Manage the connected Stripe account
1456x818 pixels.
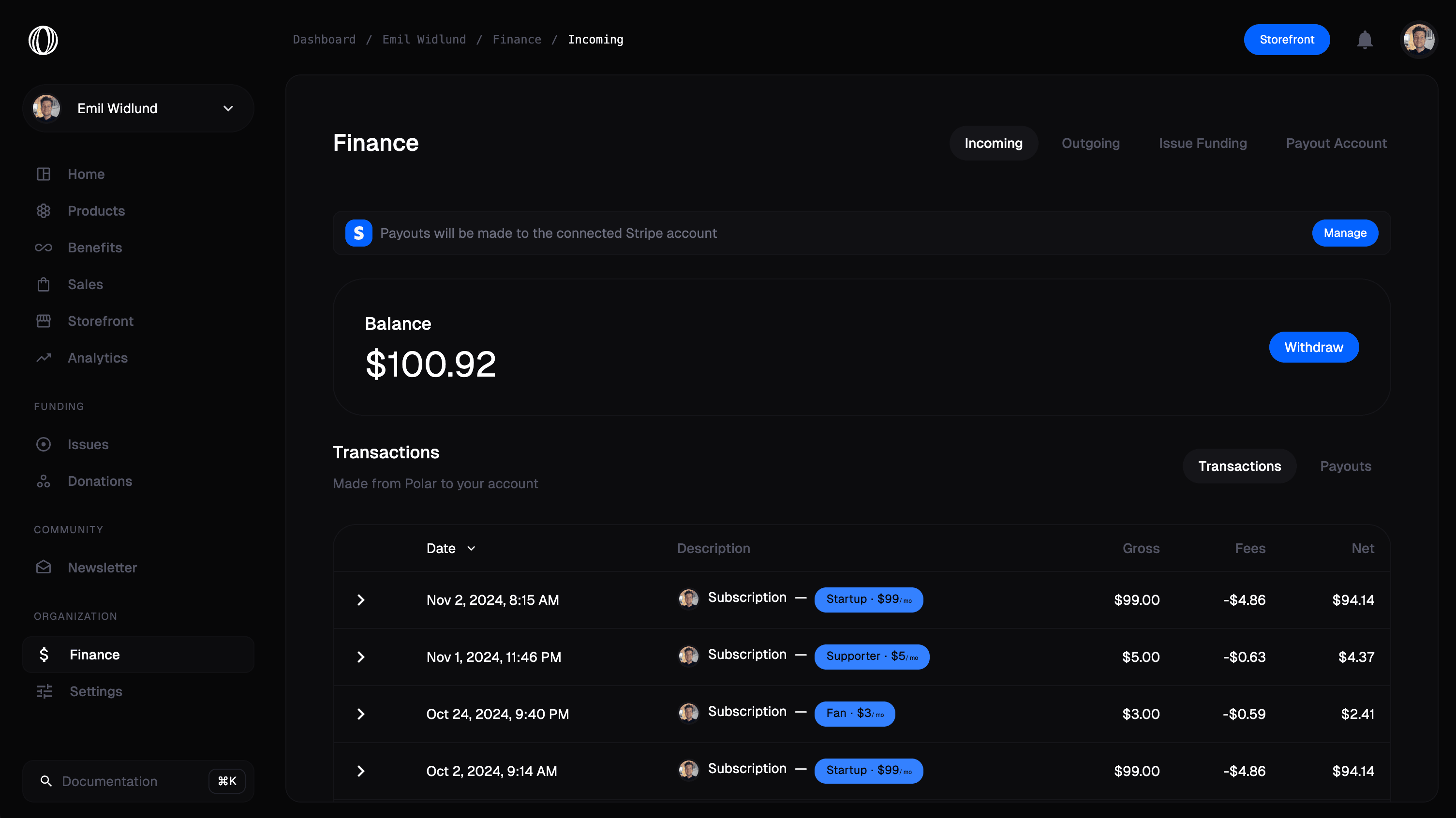(x=1345, y=233)
